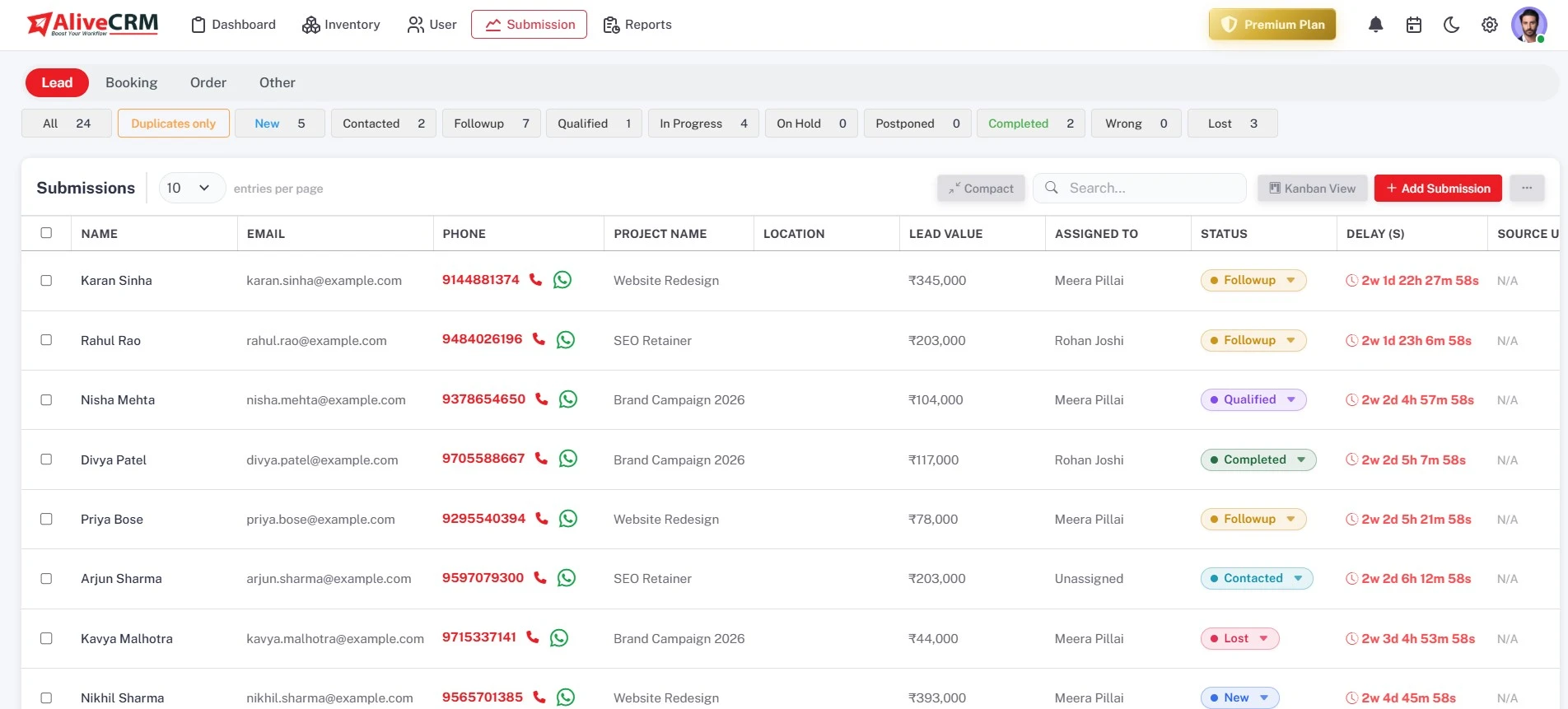Open Kavya Malhotra Lost status dropdown

tap(1240, 638)
